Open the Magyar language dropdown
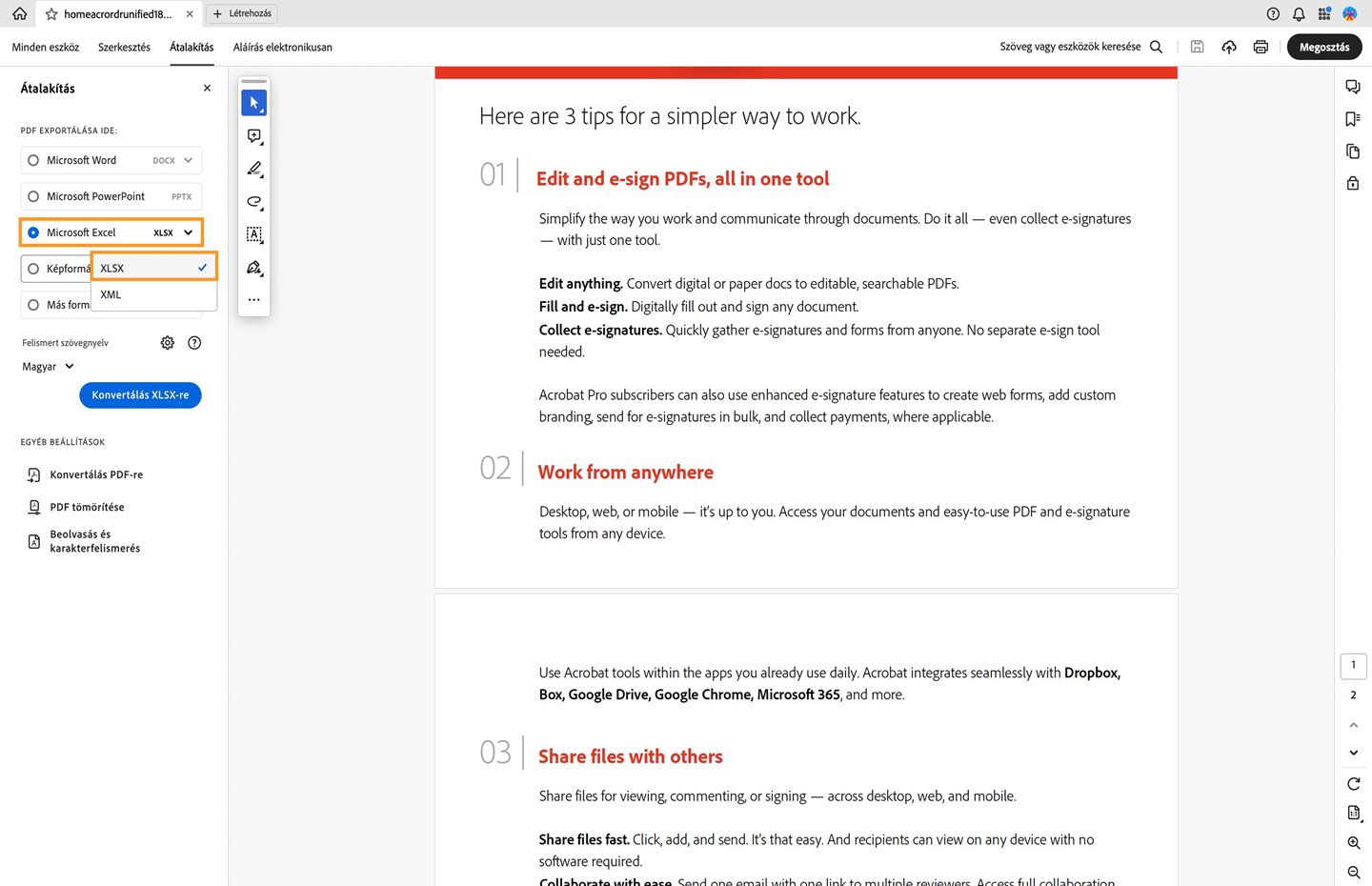This screenshot has height=886, width=1372. tap(47, 366)
